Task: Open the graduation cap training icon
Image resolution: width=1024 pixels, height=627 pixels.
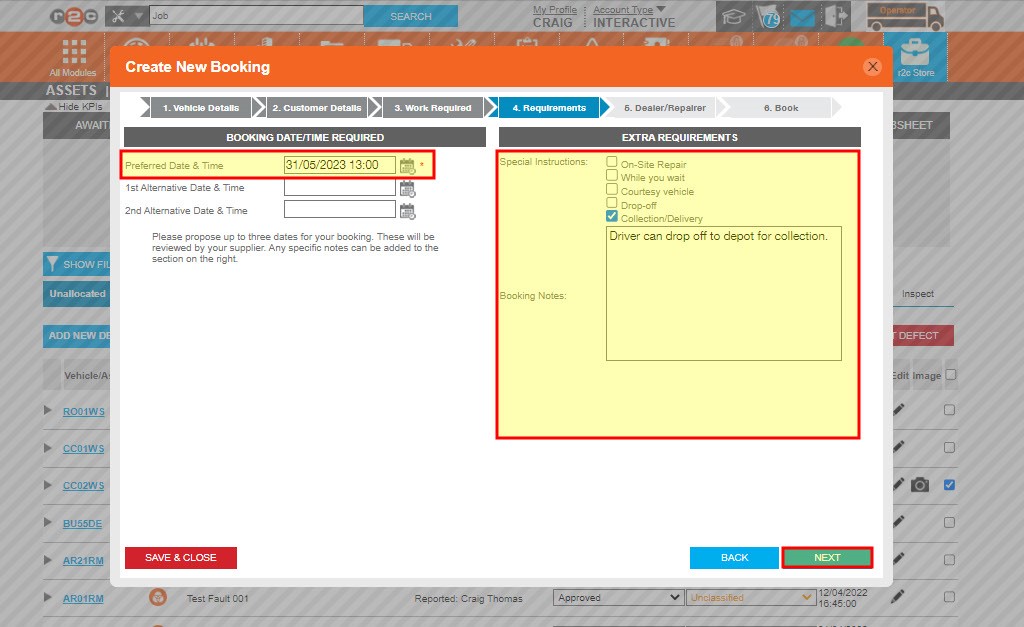Action: [733, 15]
